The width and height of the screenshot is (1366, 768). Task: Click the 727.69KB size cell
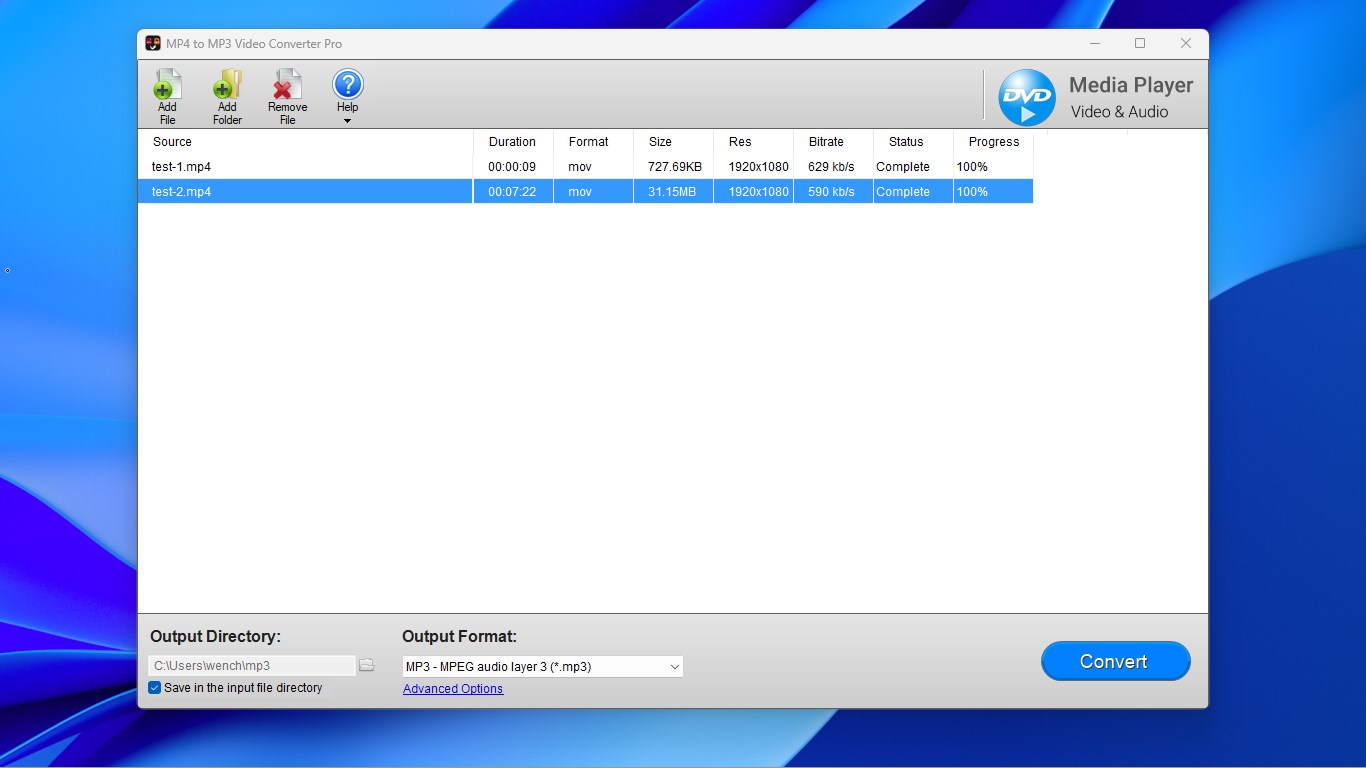(674, 167)
